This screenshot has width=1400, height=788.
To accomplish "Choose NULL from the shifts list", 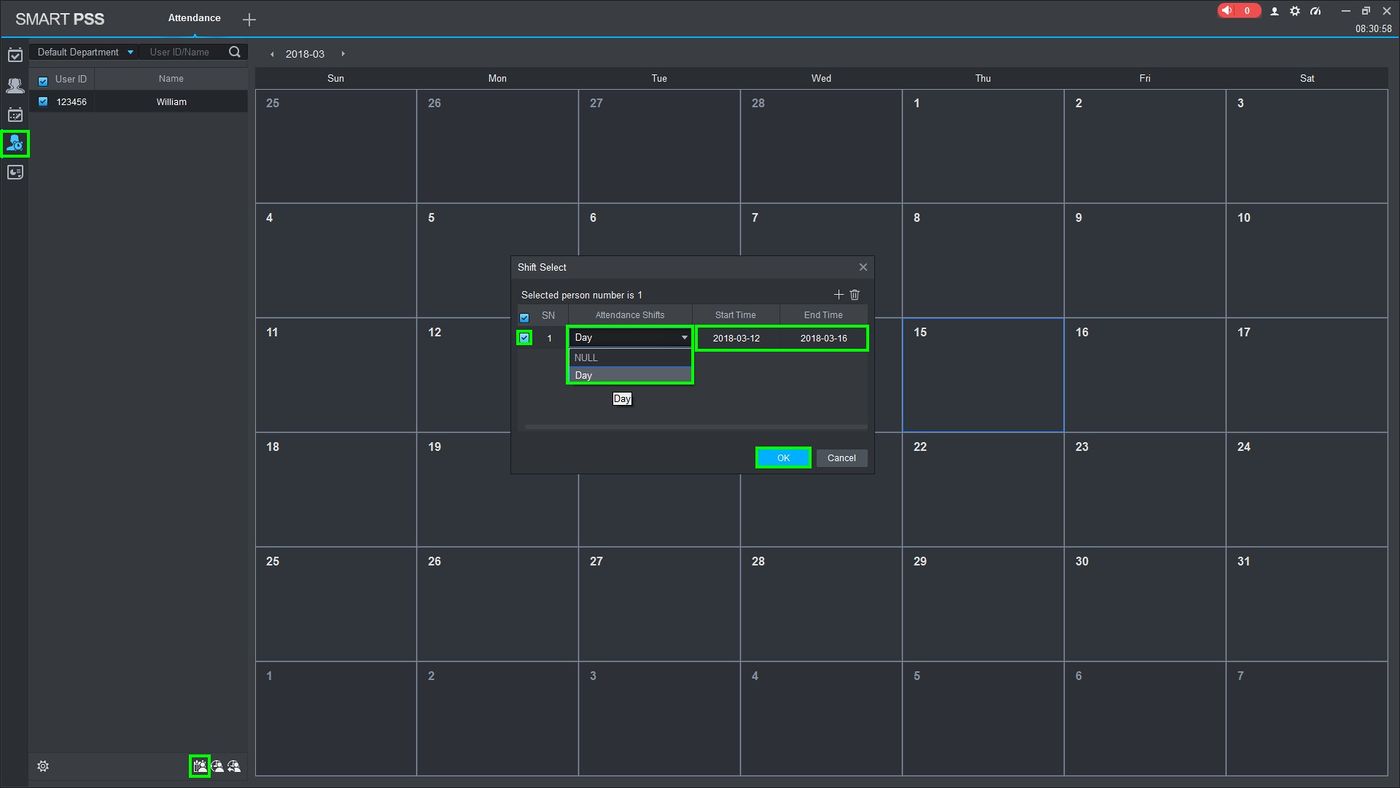I will point(630,358).
